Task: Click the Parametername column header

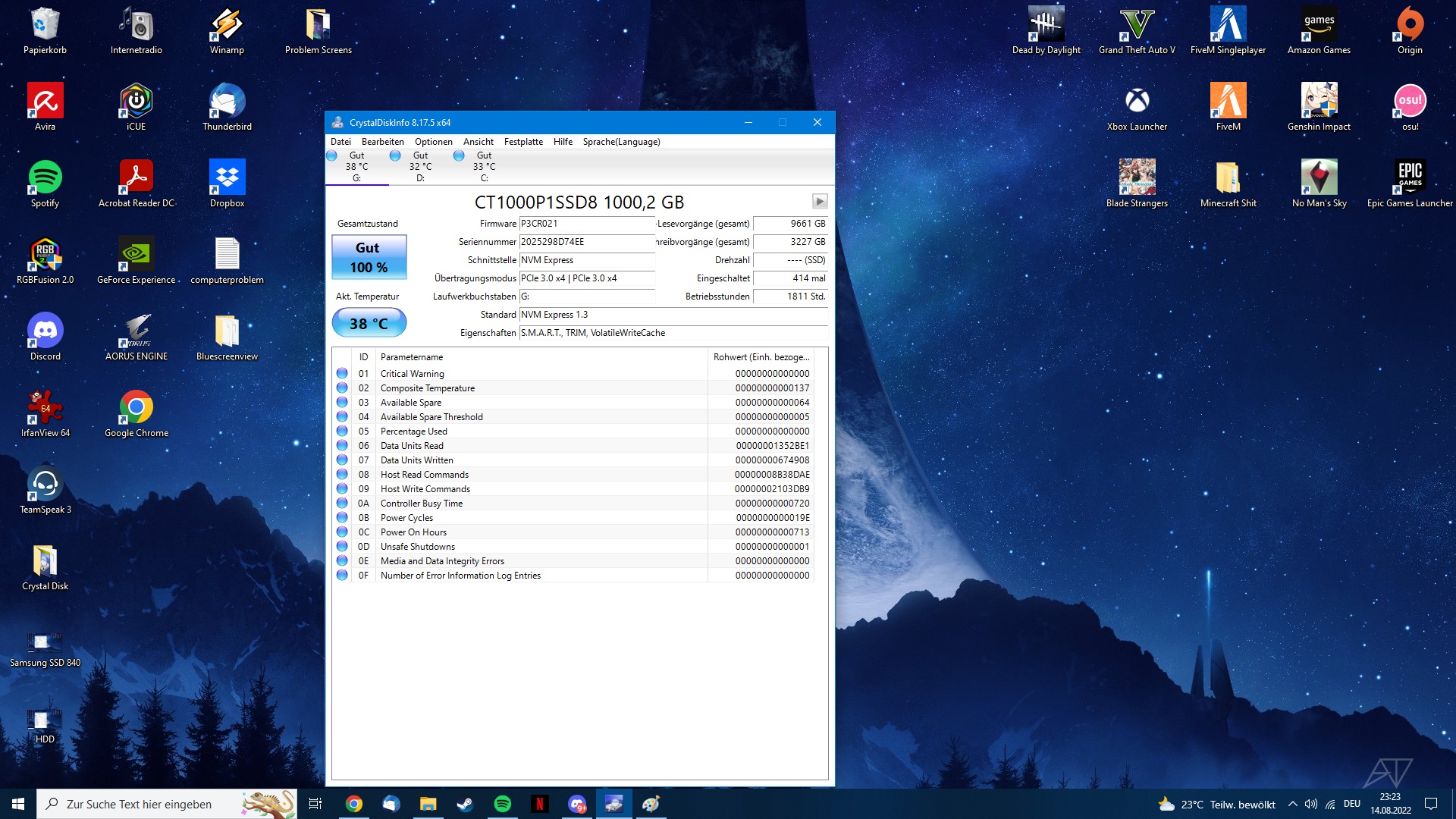Action: [412, 357]
